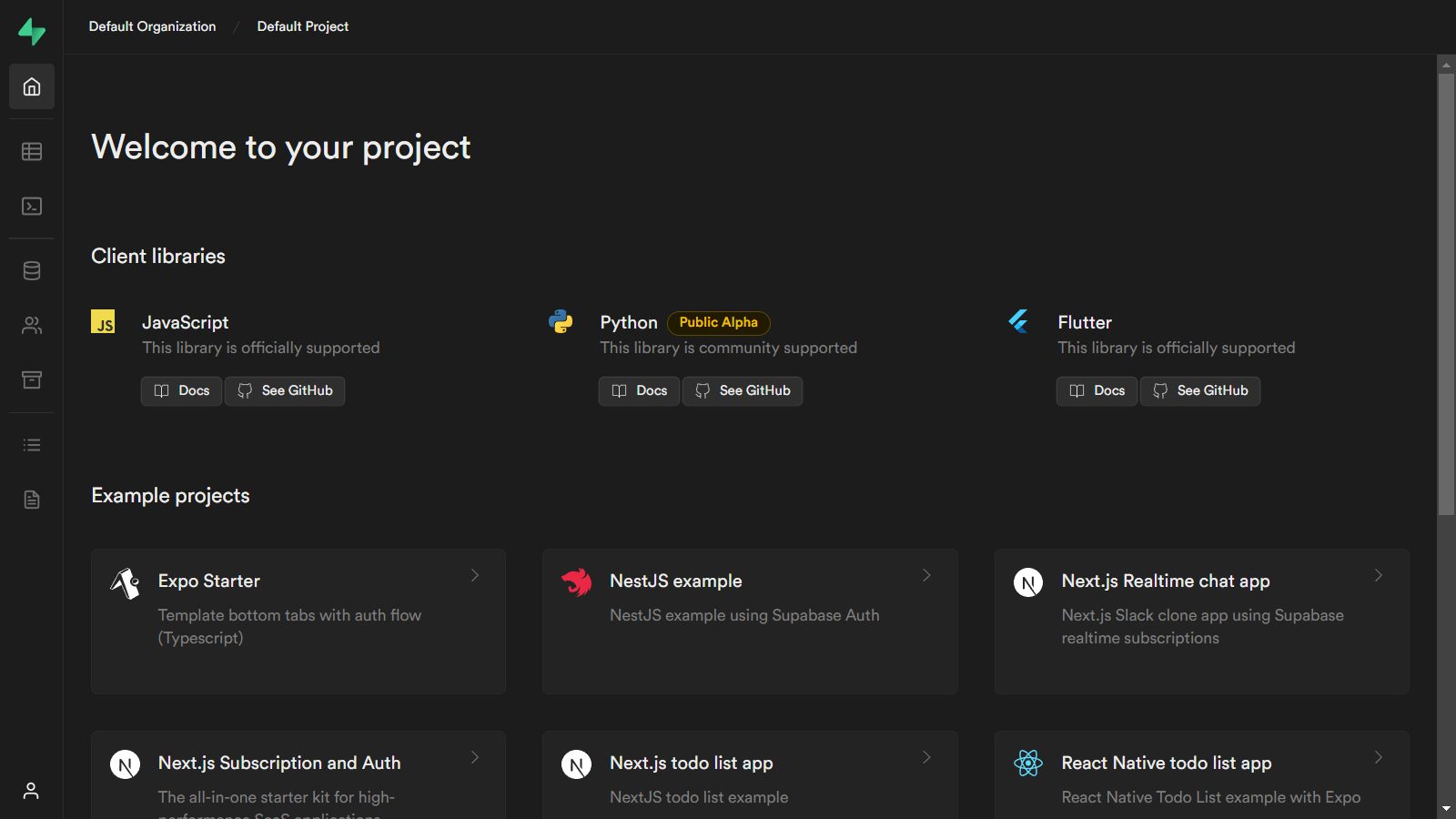Select Default Organization in the breadcrumb
This screenshot has height=819, width=1456.
(x=152, y=26)
